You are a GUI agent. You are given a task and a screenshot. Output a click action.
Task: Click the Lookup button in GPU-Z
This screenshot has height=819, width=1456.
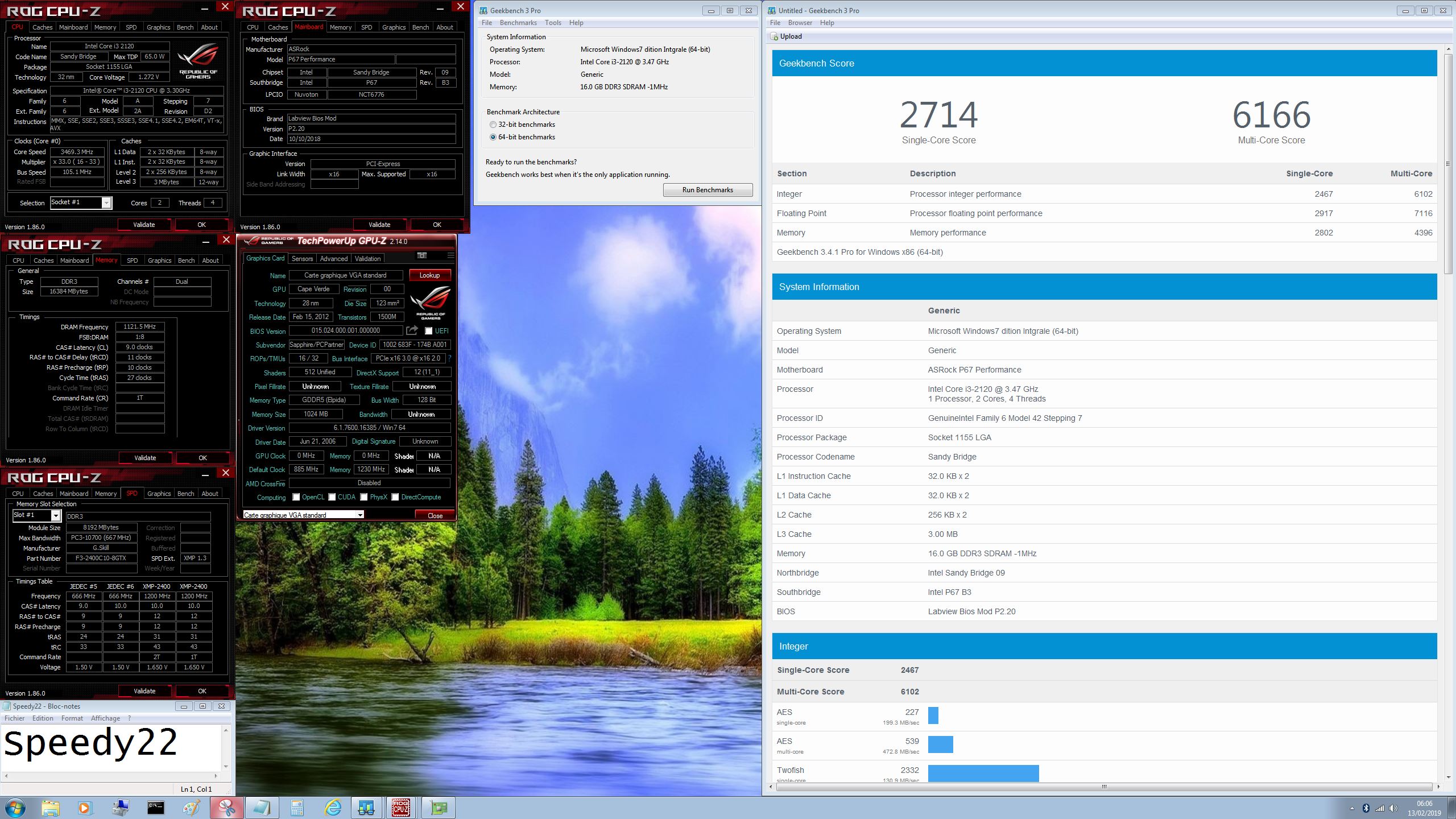429,275
